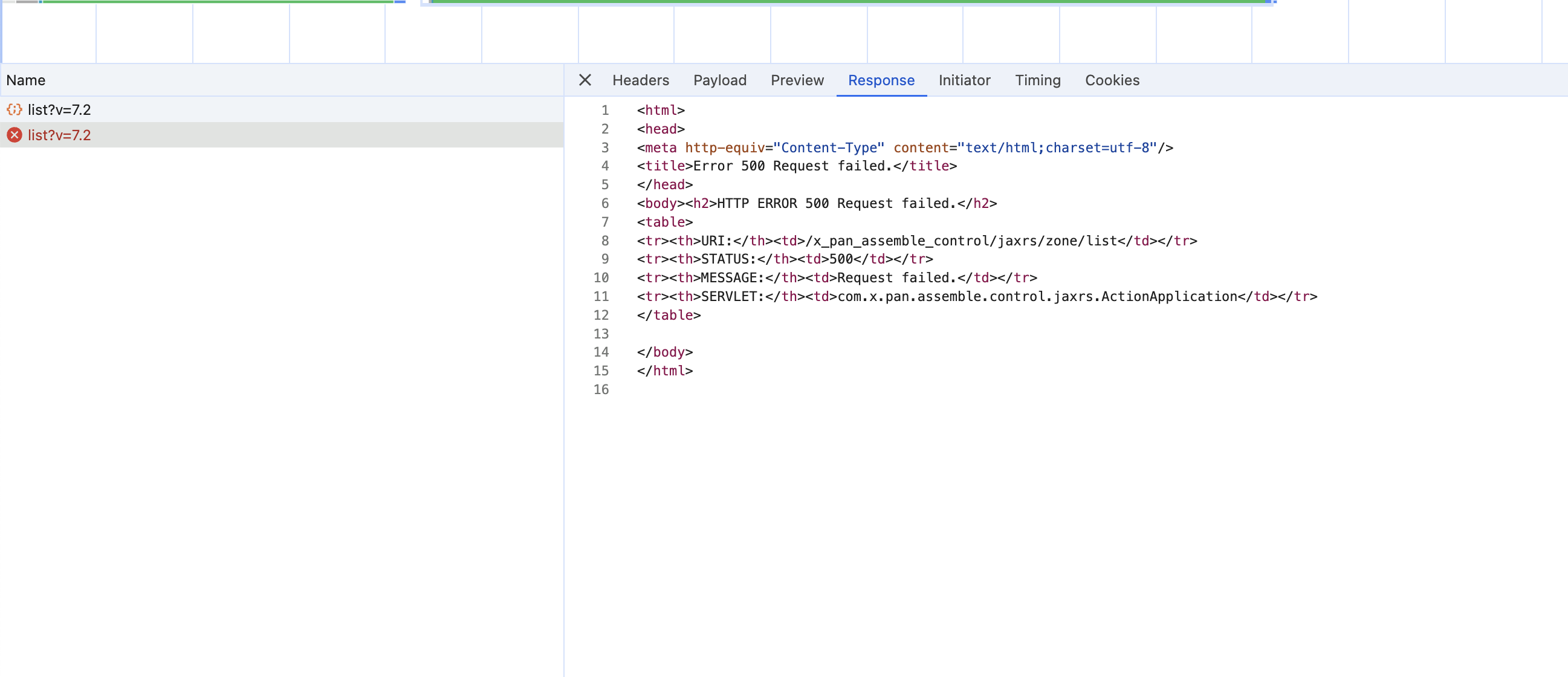Image resolution: width=1568 pixels, height=677 pixels.
Task: View the Timing tab
Action: pos(1037,80)
